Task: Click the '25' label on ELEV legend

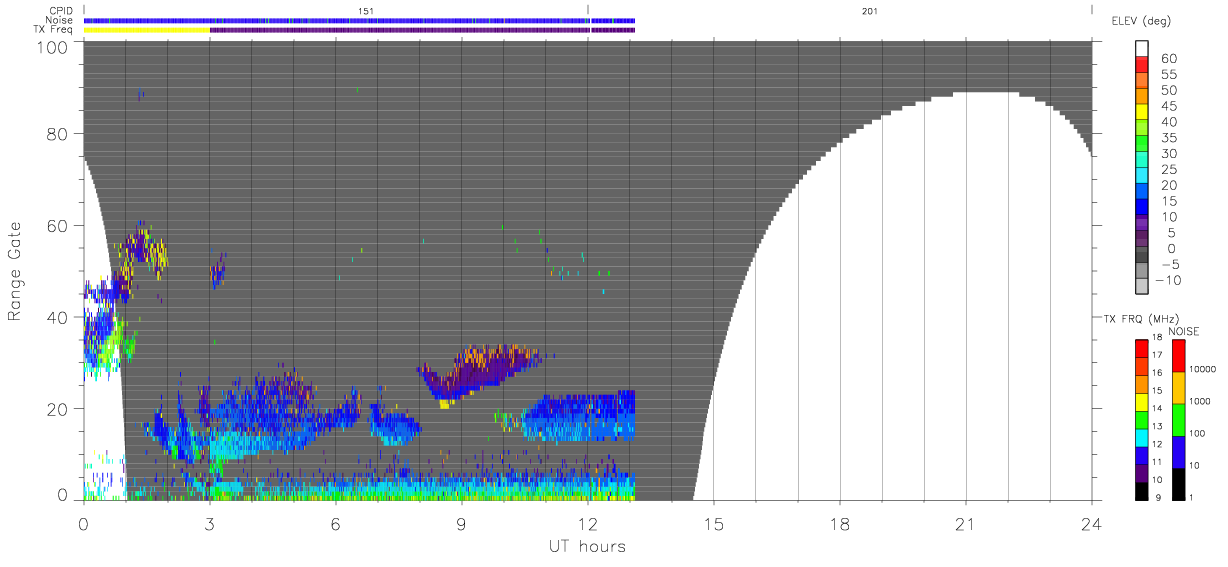Action: 1169,170
